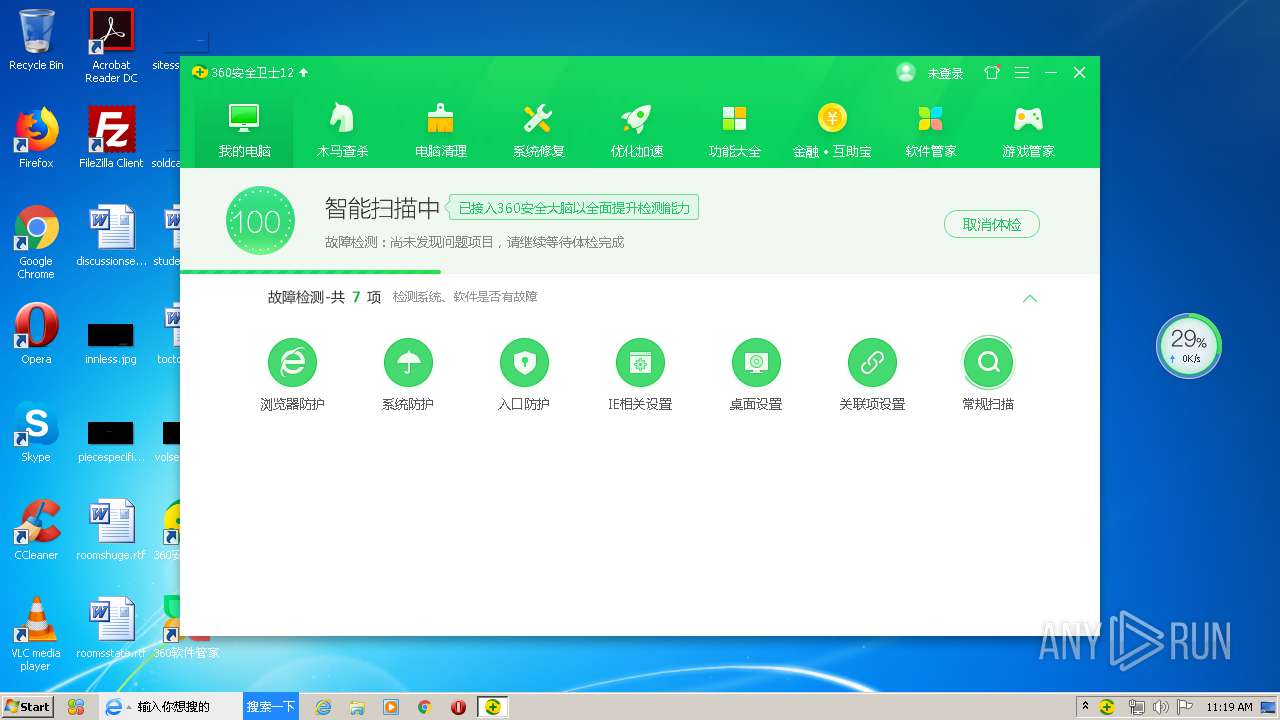Open the 木马查杀 Trojan scan tab

(x=342, y=131)
